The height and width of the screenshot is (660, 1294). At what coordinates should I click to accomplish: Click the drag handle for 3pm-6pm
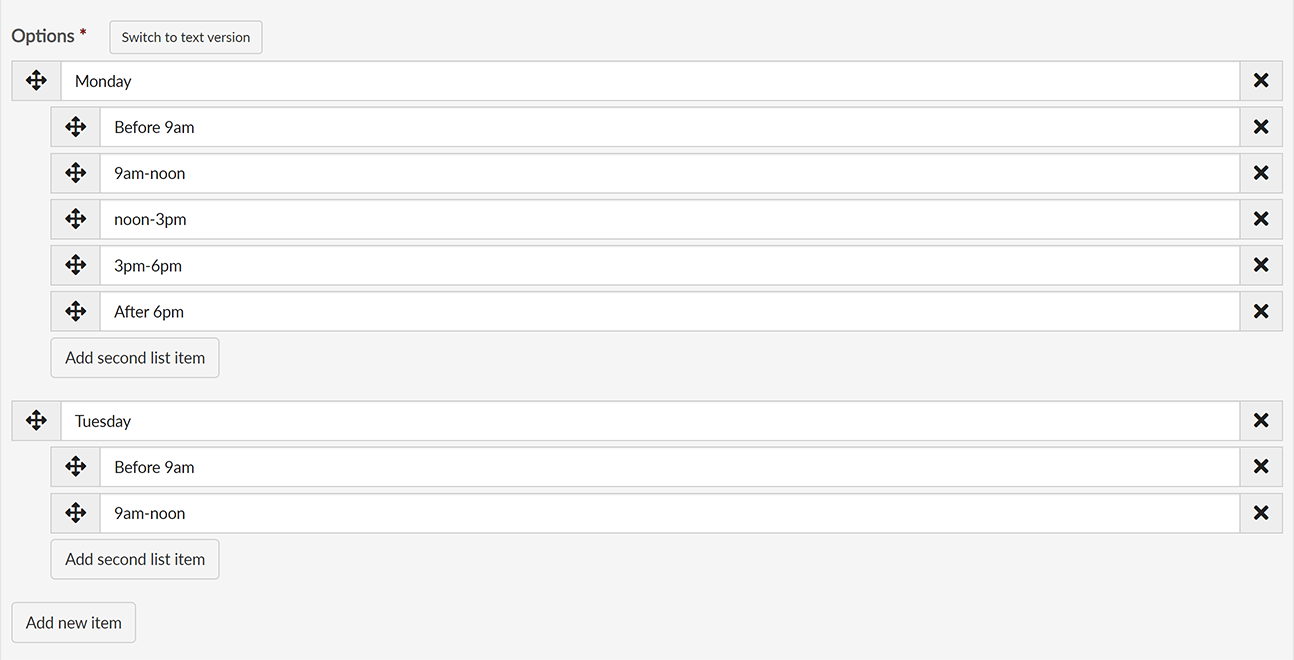pos(75,265)
